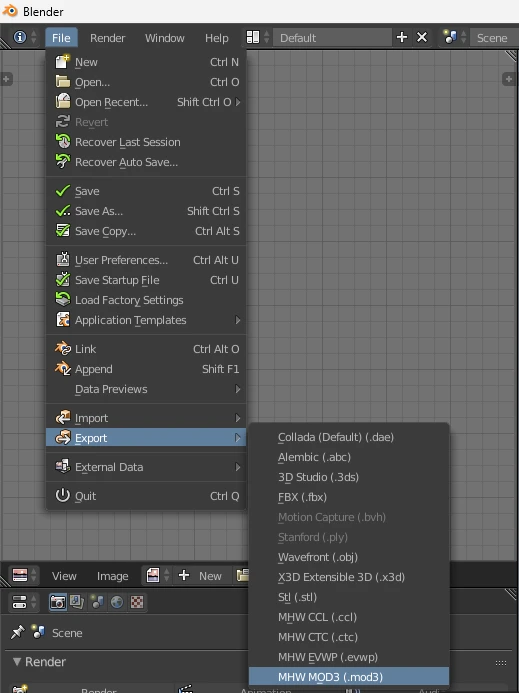Screen dimensions: 519x693
Task: Click the Load Factory Settings icon
Action: click(x=62, y=300)
